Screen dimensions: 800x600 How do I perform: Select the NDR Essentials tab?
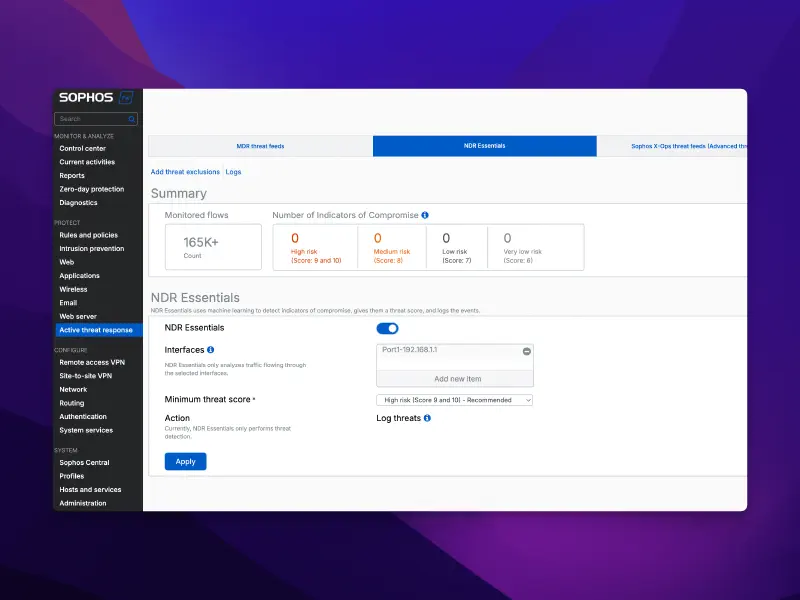click(484, 145)
